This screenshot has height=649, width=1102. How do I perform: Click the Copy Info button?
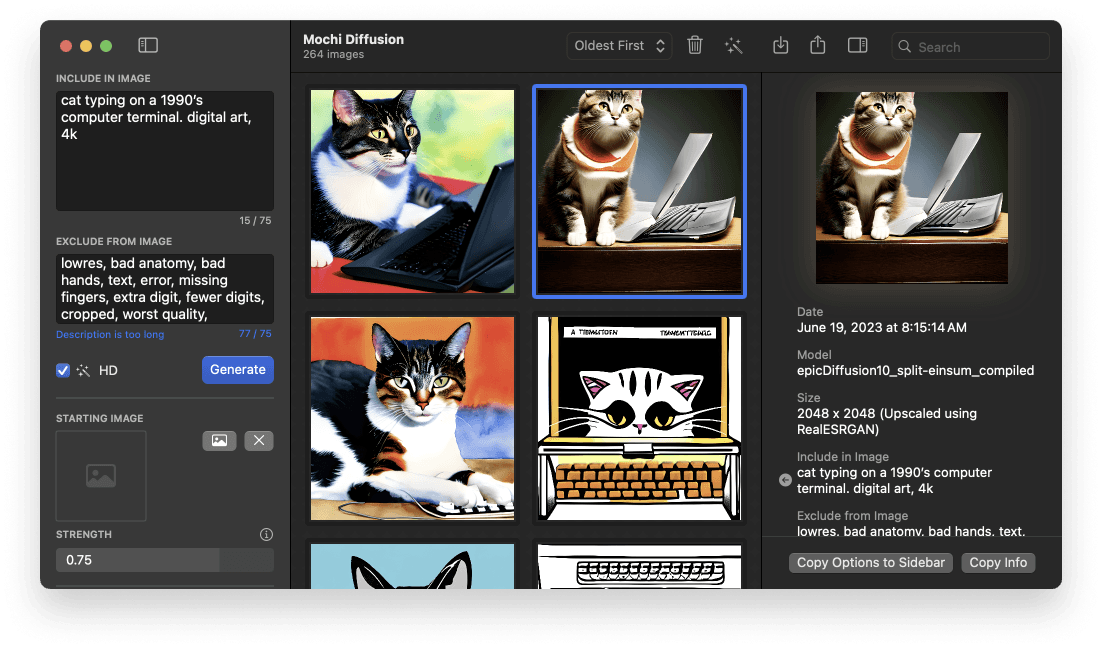coord(998,563)
